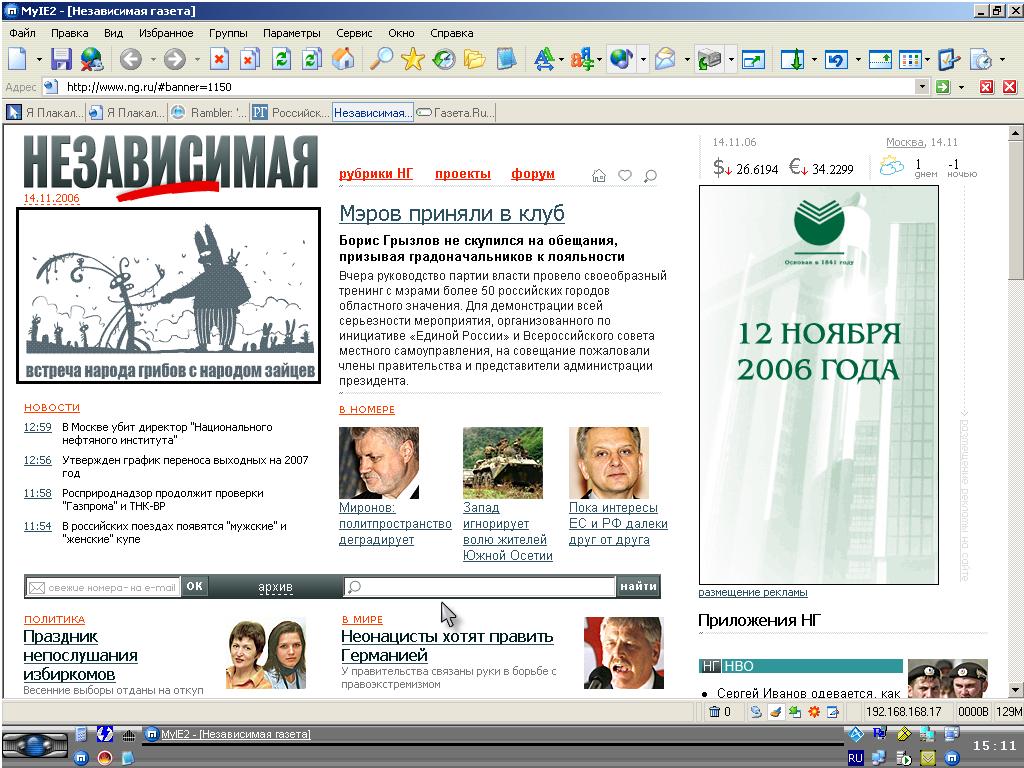Refresh the current page with green arrows icon
The height and width of the screenshot is (768, 1024).
[x=281, y=59]
